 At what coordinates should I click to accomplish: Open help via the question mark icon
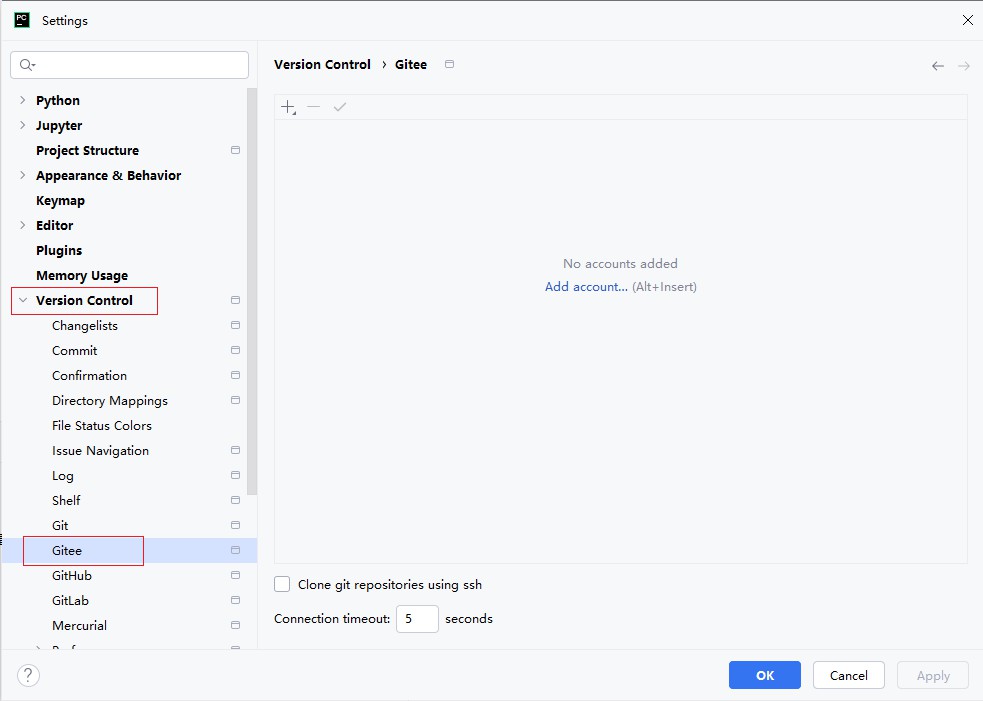click(x=28, y=675)
